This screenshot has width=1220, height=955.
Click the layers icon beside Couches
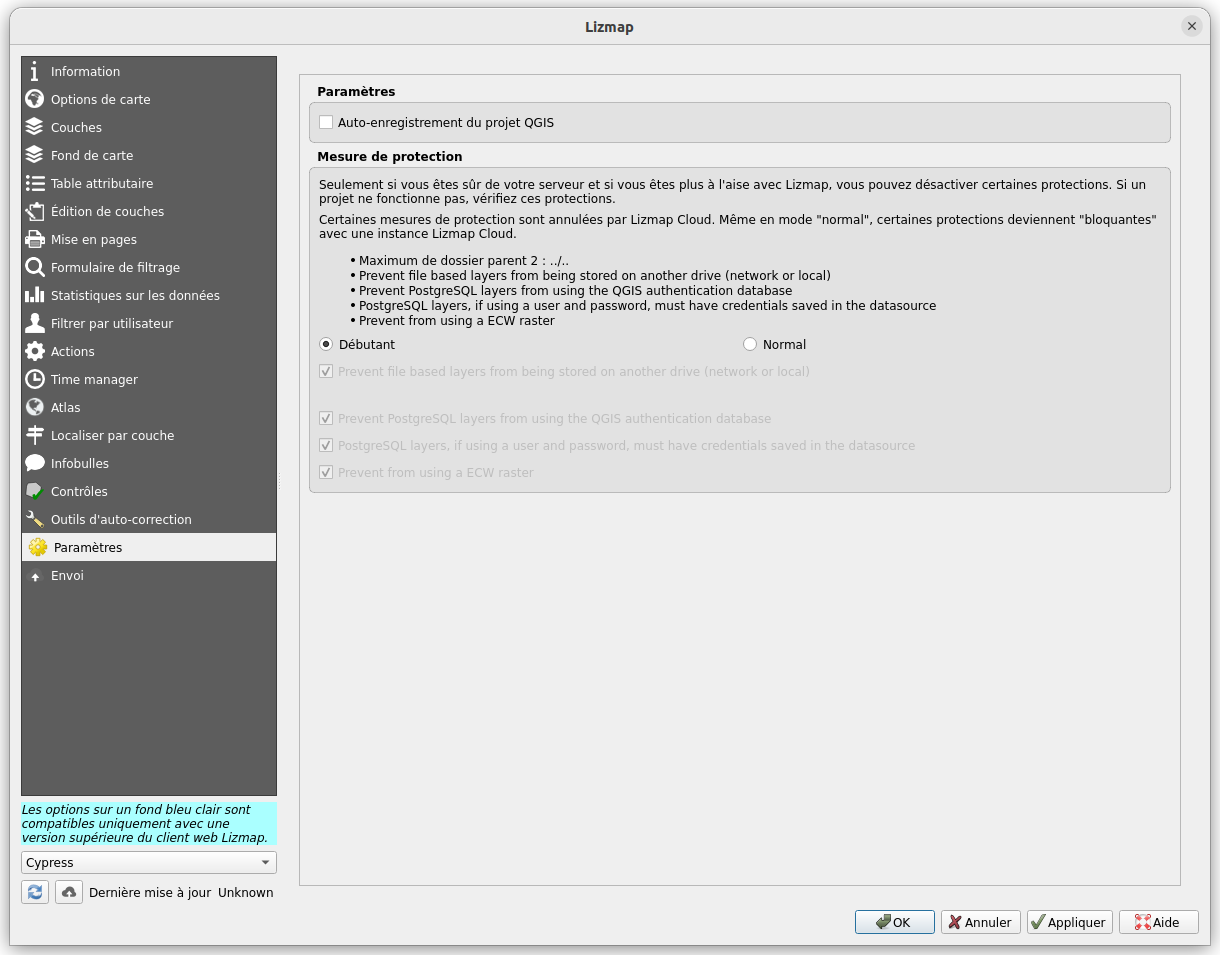tap(35, 127)
